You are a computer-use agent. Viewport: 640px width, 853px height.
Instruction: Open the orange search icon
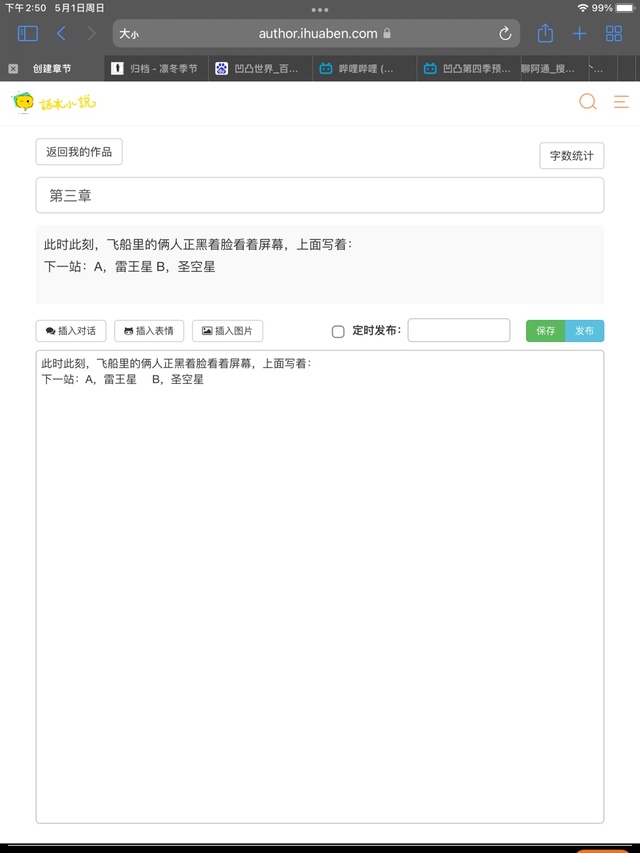pos(588,102)
